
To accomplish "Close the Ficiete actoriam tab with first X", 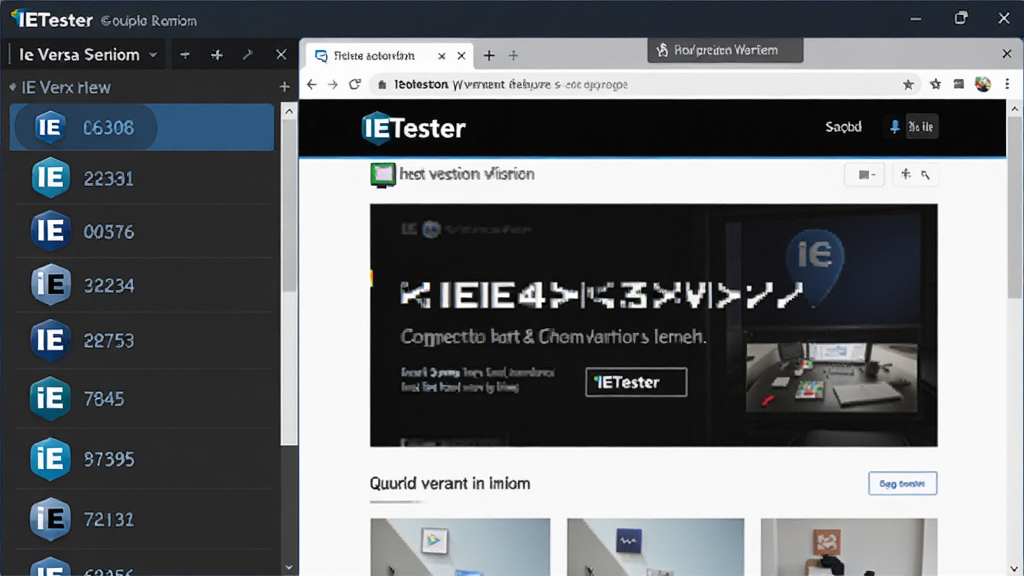I will [x=441, y=56].
